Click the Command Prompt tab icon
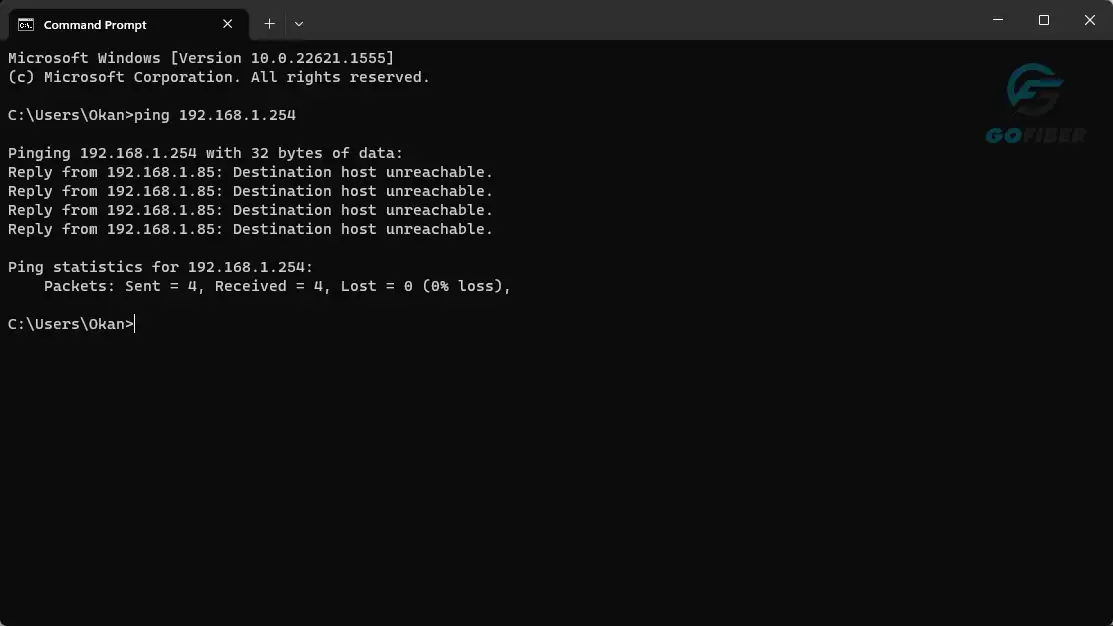 coord(26,25)
